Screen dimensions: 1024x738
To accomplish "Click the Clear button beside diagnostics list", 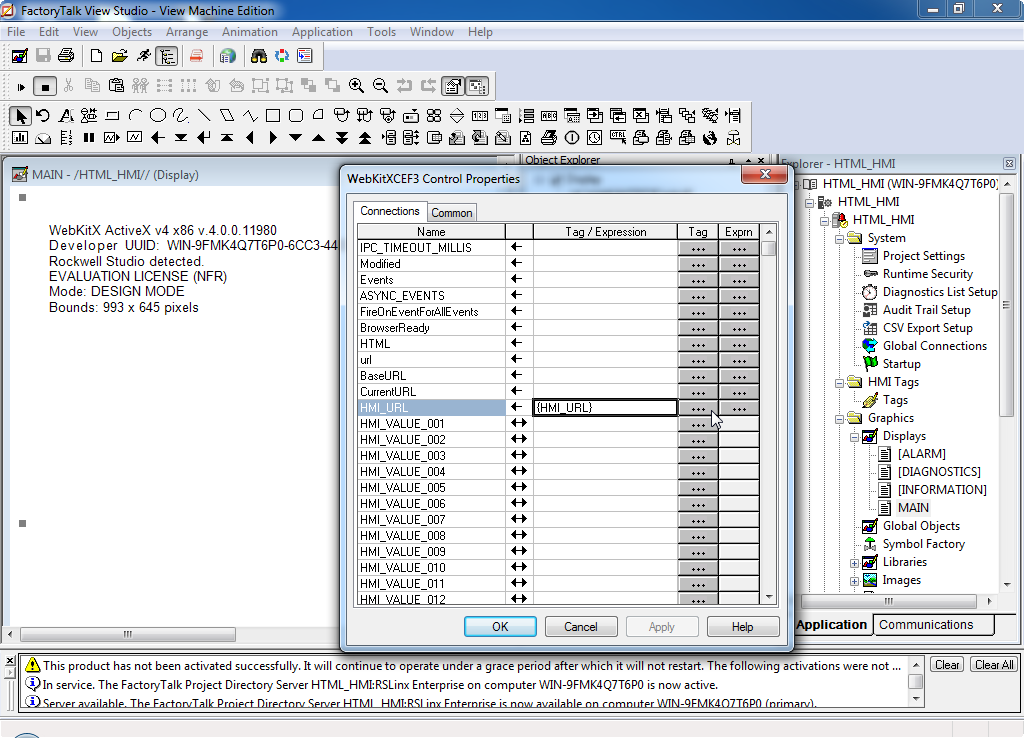I will pos(947,665).
